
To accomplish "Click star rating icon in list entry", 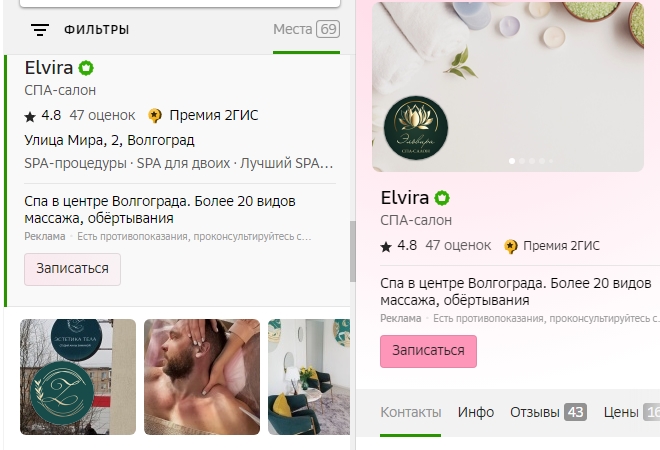I will [x=30, y=117].
